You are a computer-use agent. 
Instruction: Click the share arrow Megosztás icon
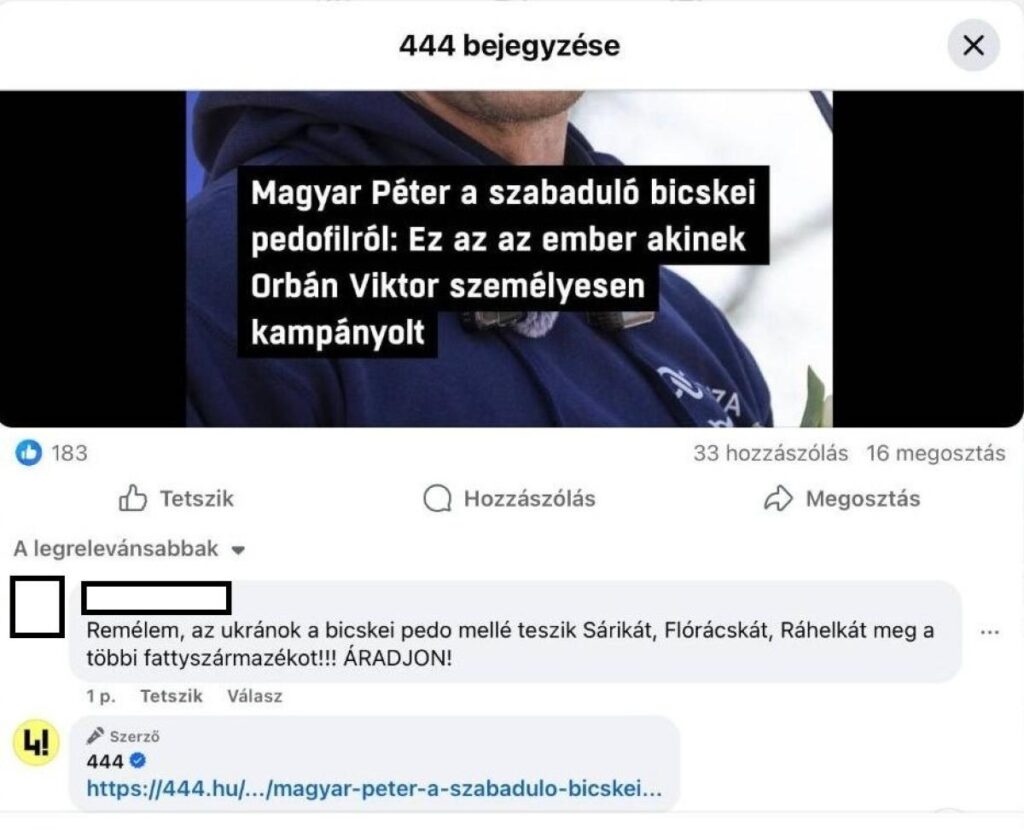778,499
